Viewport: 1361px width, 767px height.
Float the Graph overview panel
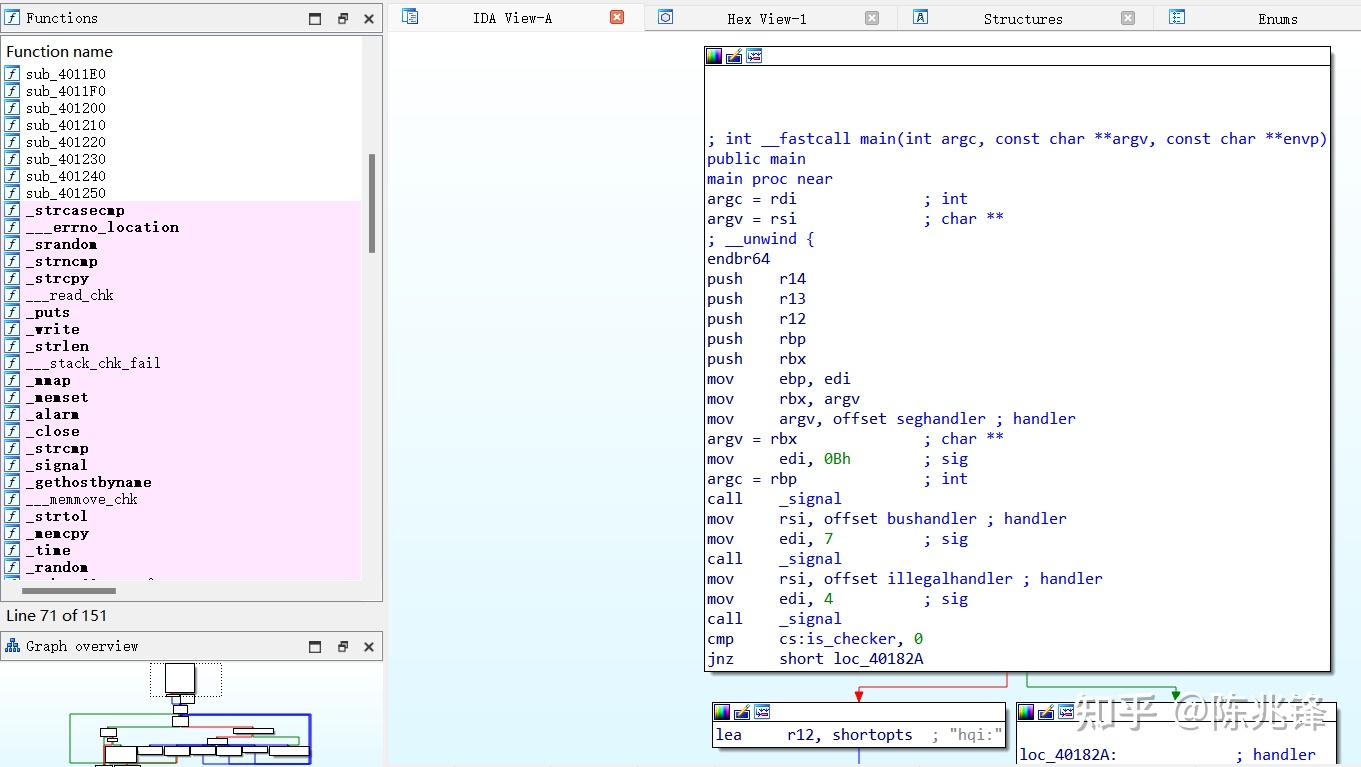point(342,647)
